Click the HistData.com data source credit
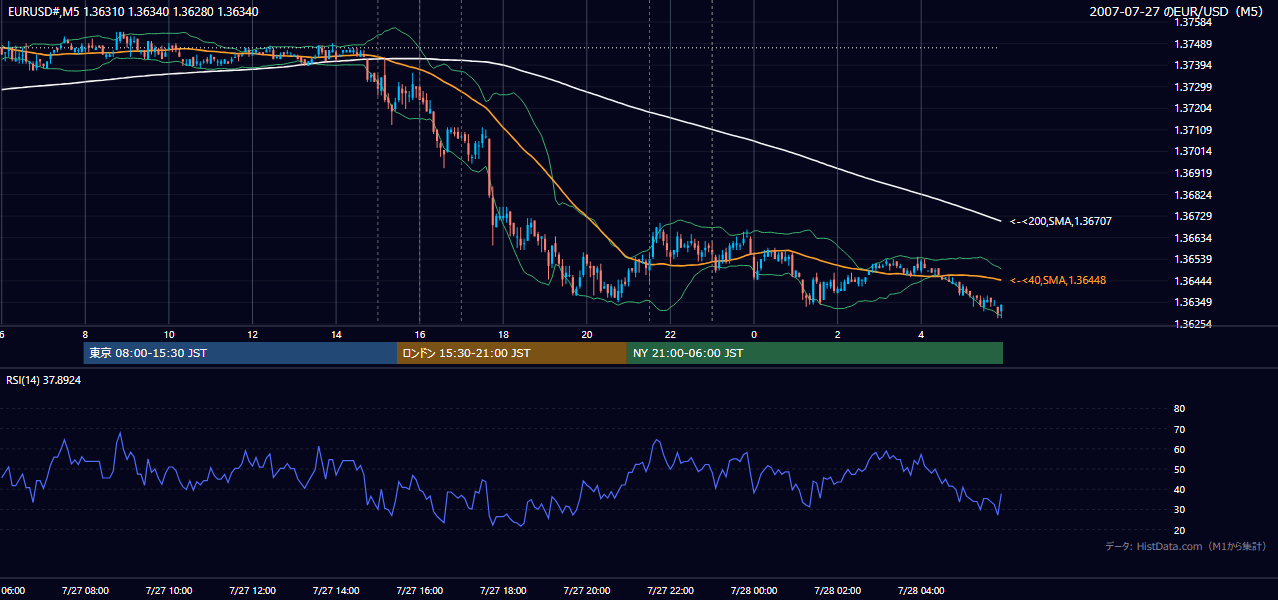Screen dimensions: 1278x600 pos(1186,546)
